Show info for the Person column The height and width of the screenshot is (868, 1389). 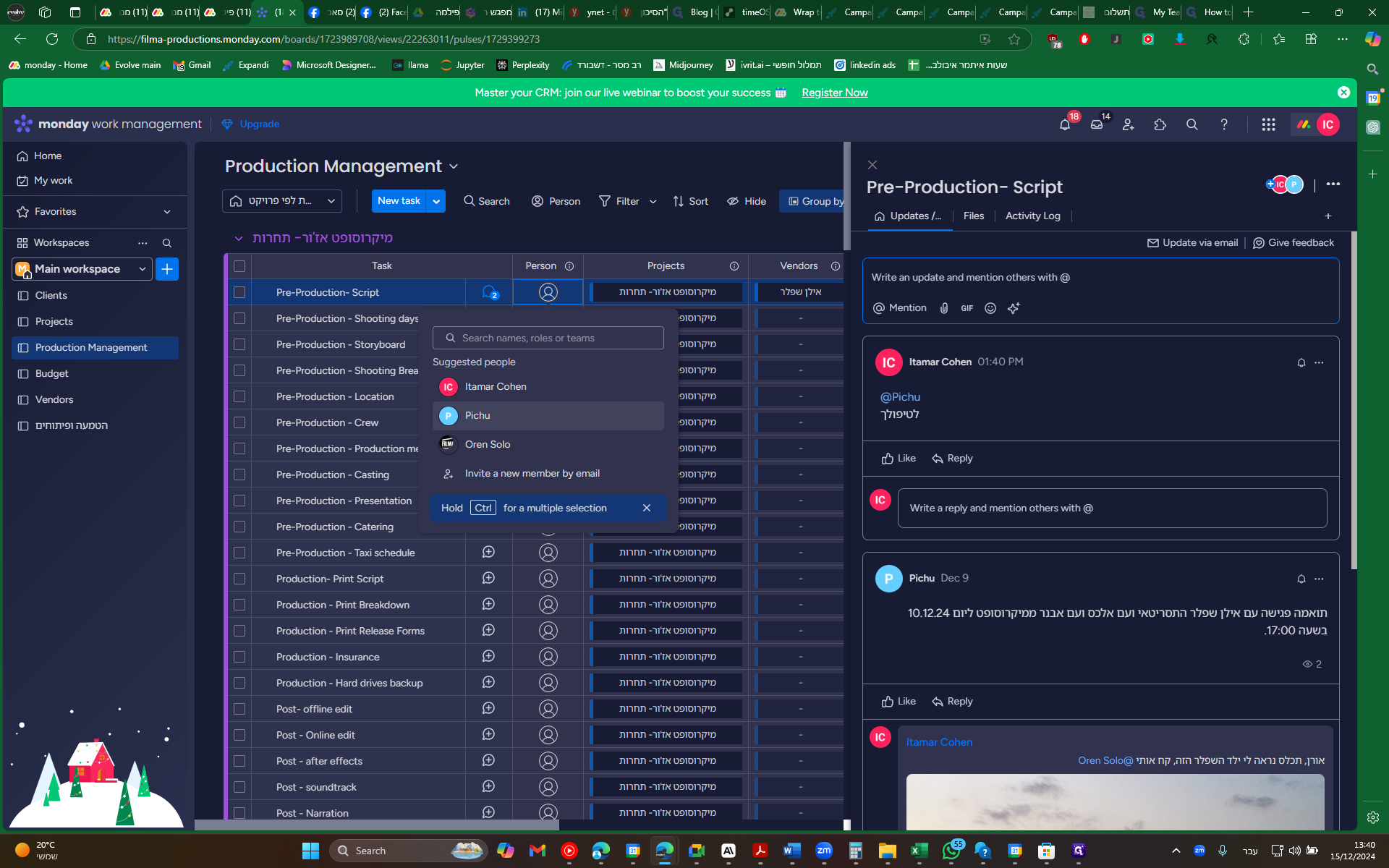coord(569,266)
